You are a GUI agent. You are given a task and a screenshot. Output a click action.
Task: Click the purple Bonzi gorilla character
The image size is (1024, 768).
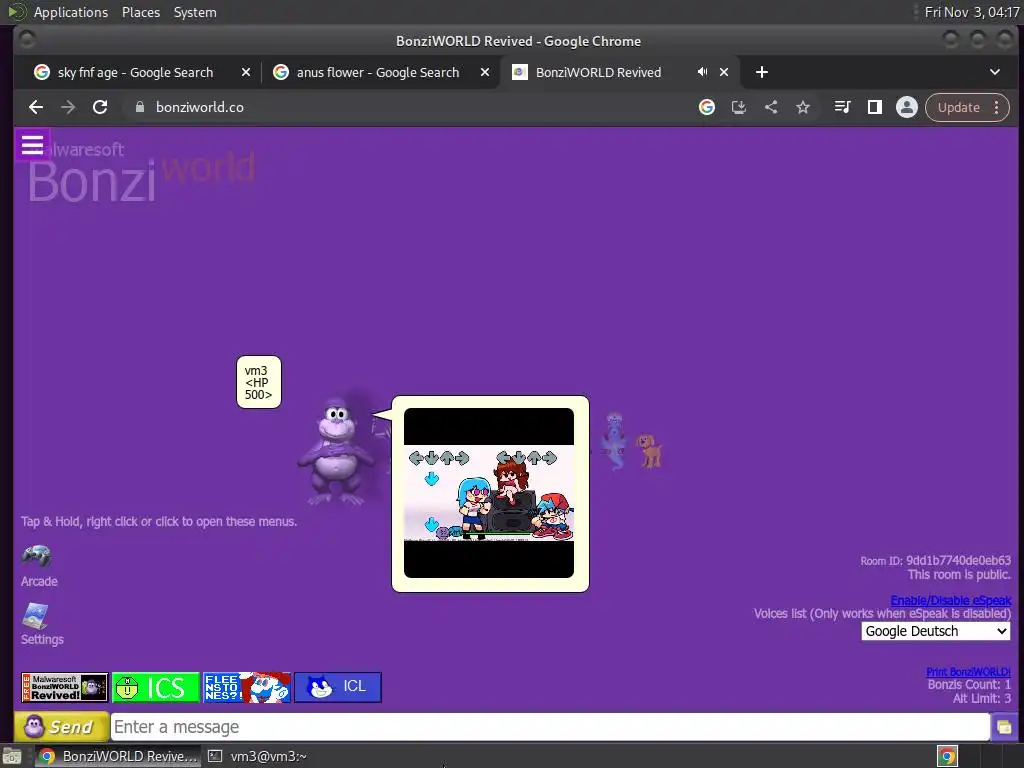(x=337, y=453)
